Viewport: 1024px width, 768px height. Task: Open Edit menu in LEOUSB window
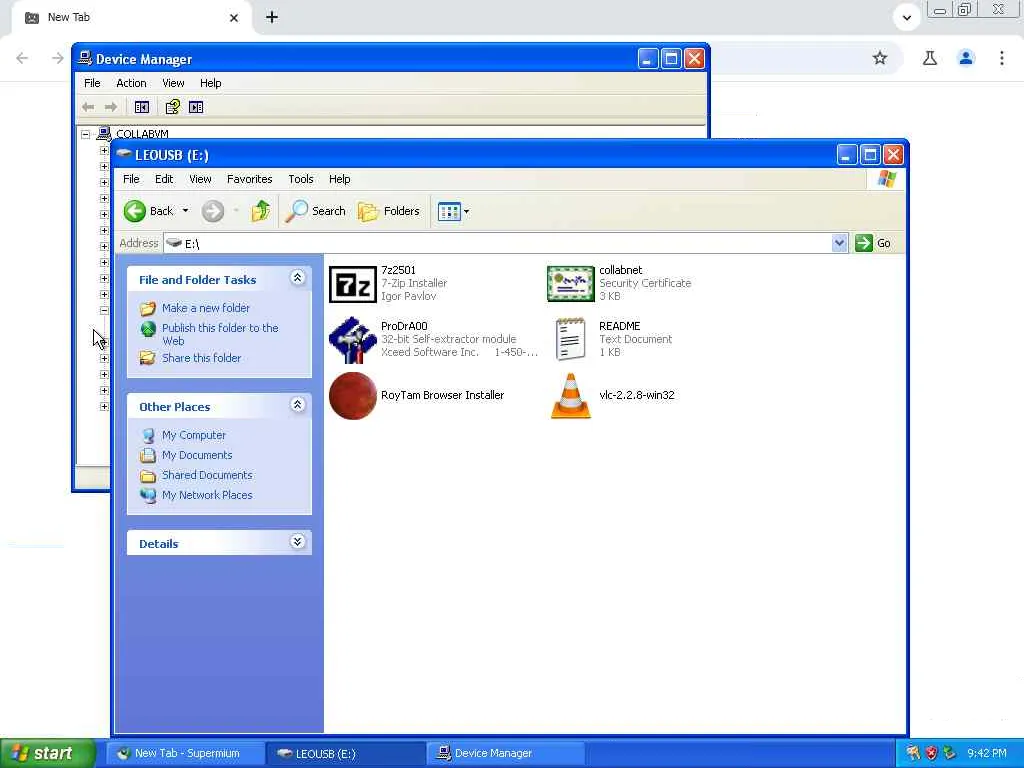164,179
